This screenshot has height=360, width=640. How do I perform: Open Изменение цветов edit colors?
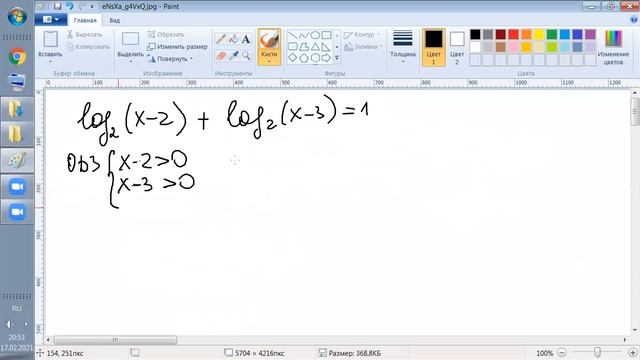coord(613,47)
